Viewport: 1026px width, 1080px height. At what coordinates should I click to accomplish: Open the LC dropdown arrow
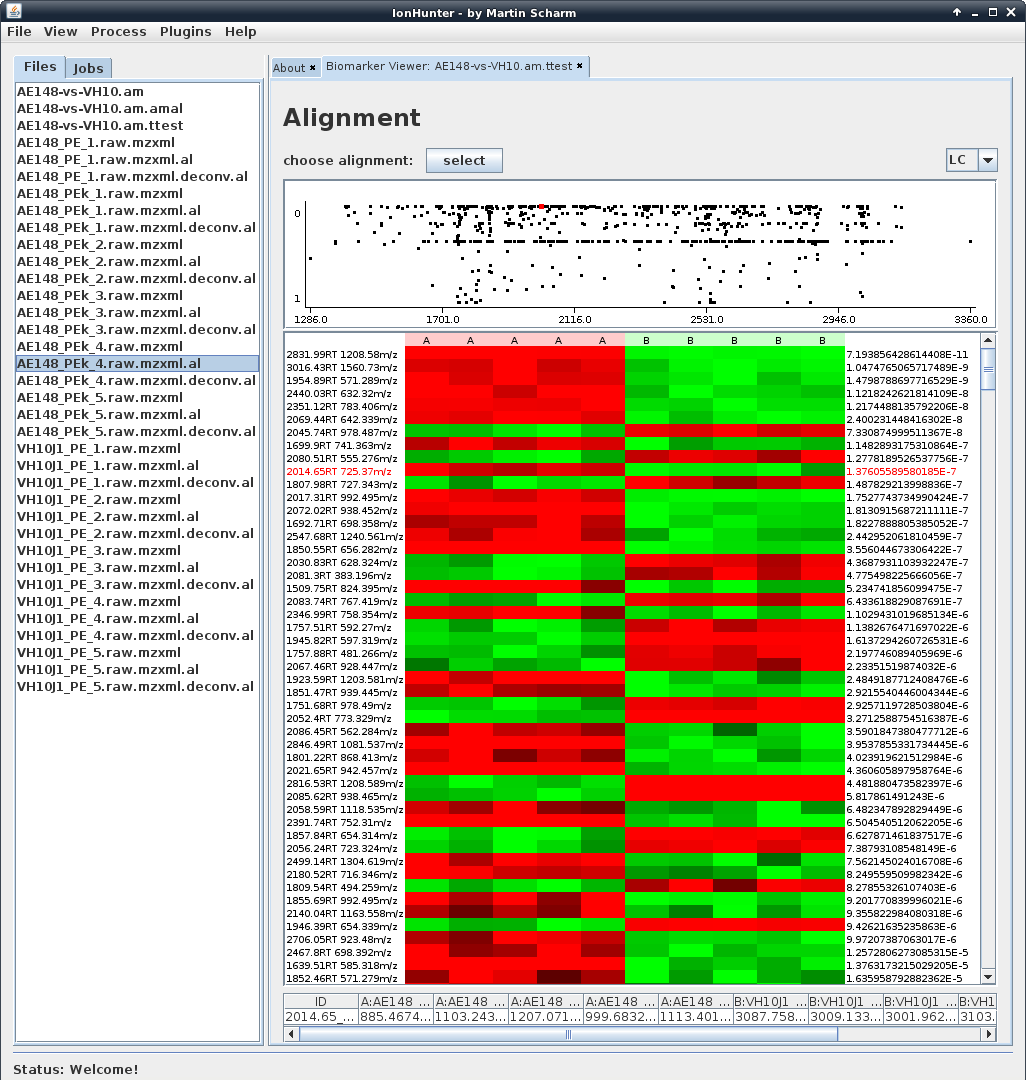point(987,160)
